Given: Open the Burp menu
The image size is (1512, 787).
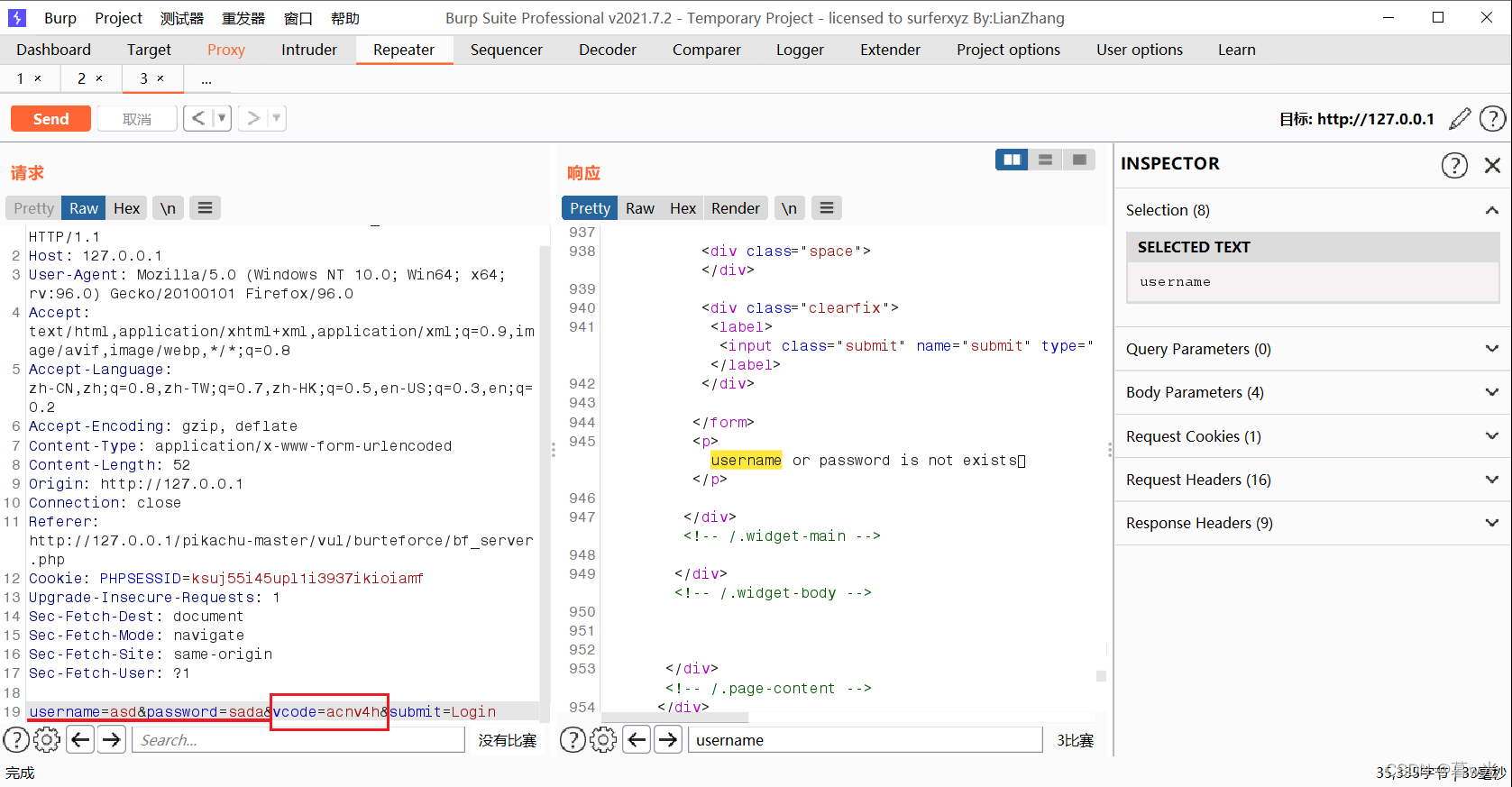Looking at the screenshot, I should (x=60, y=18).
